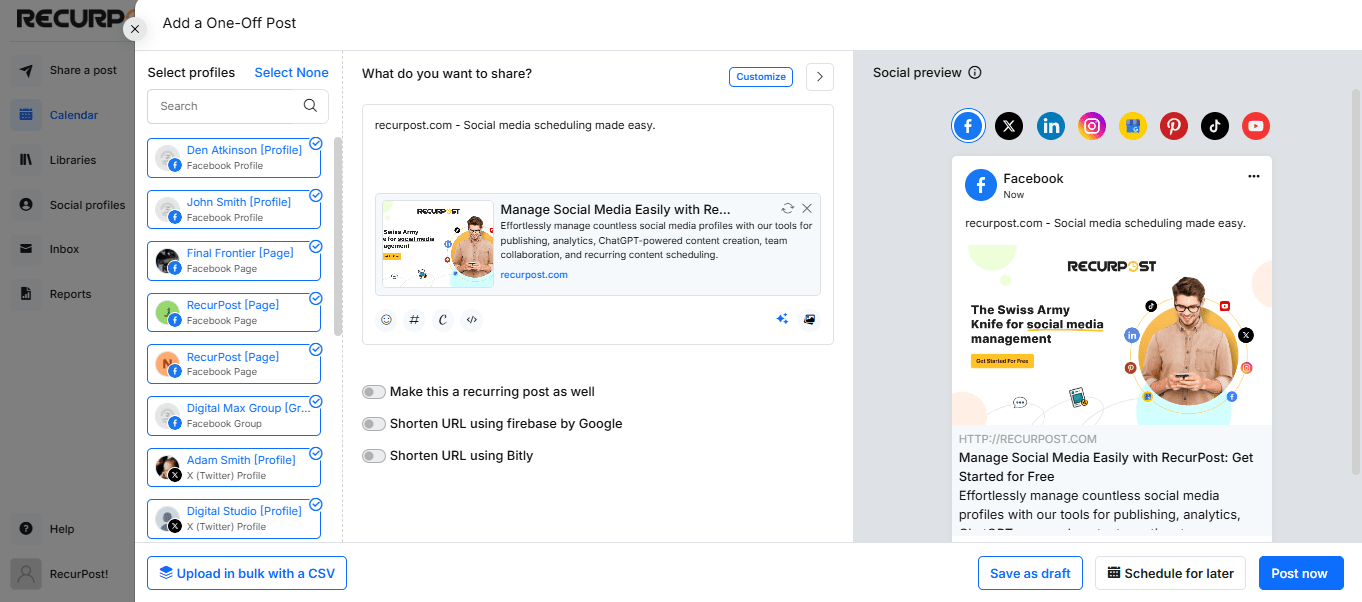1362x602 pixels.
Task: Add an image using the media icon
Action: pos(810,319)
